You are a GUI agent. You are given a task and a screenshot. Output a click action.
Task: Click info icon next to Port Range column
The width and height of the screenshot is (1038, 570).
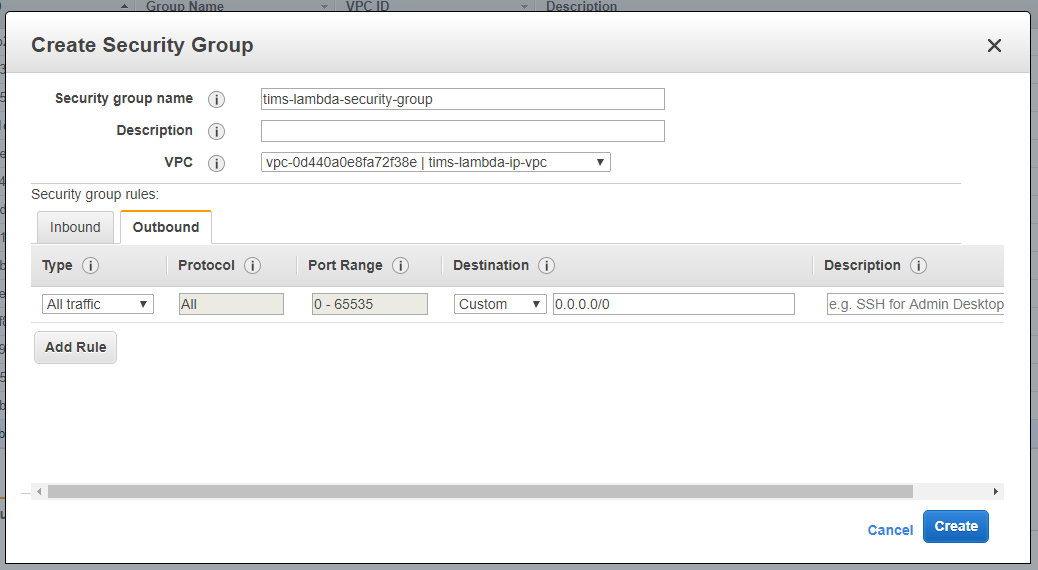[x=401, y=265]
